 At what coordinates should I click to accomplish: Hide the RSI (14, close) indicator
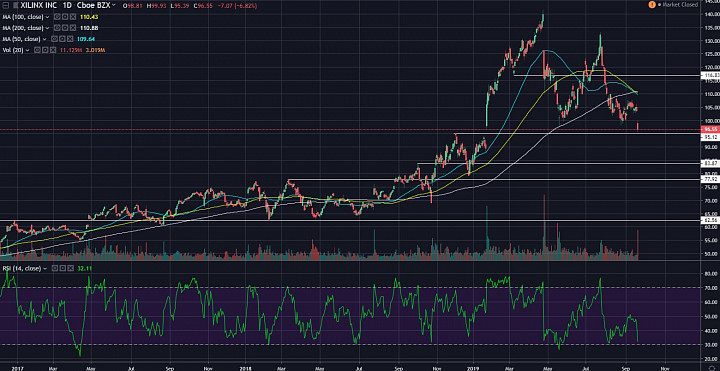(55, 268)
